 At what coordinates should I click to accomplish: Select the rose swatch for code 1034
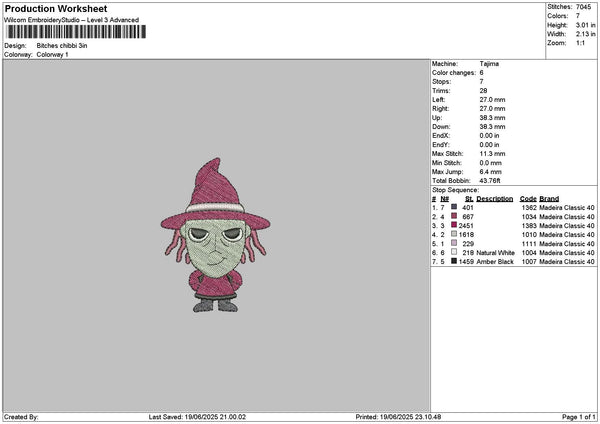tap(454, 217)
